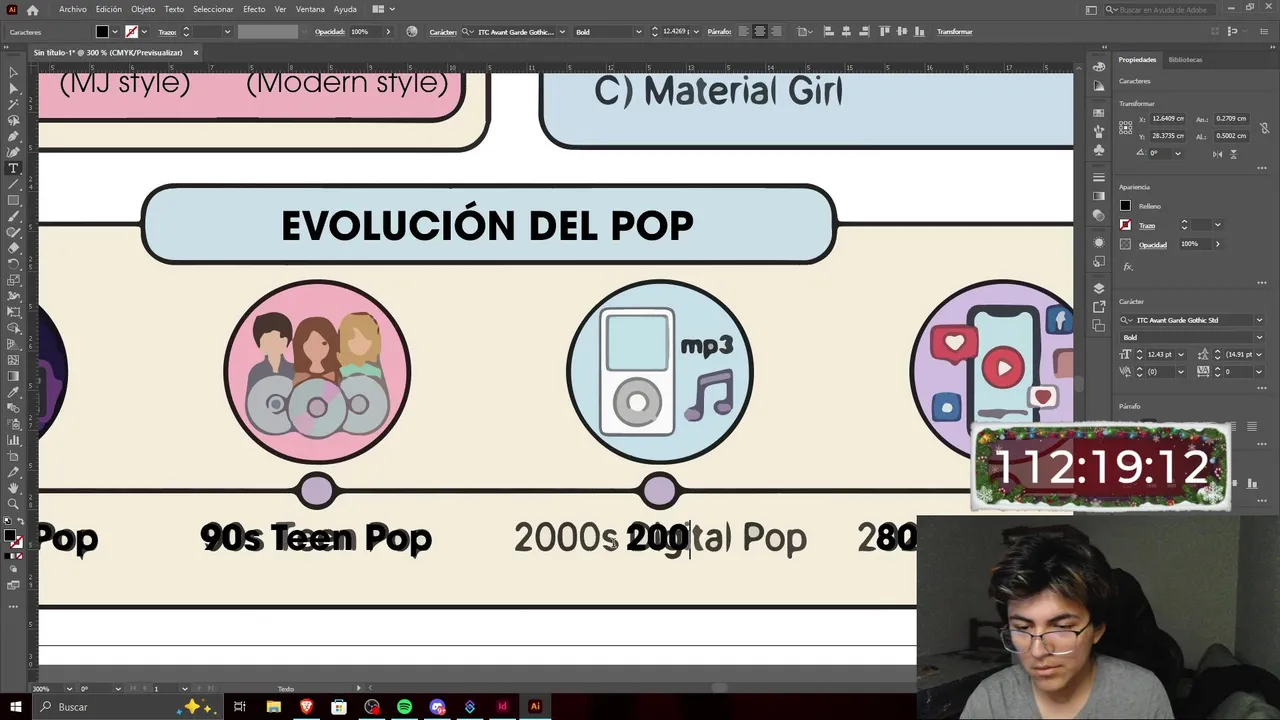Viewport: 1280px width, 720px height.
Task: Click Relleno black fill swatch
Action: 1126,206
